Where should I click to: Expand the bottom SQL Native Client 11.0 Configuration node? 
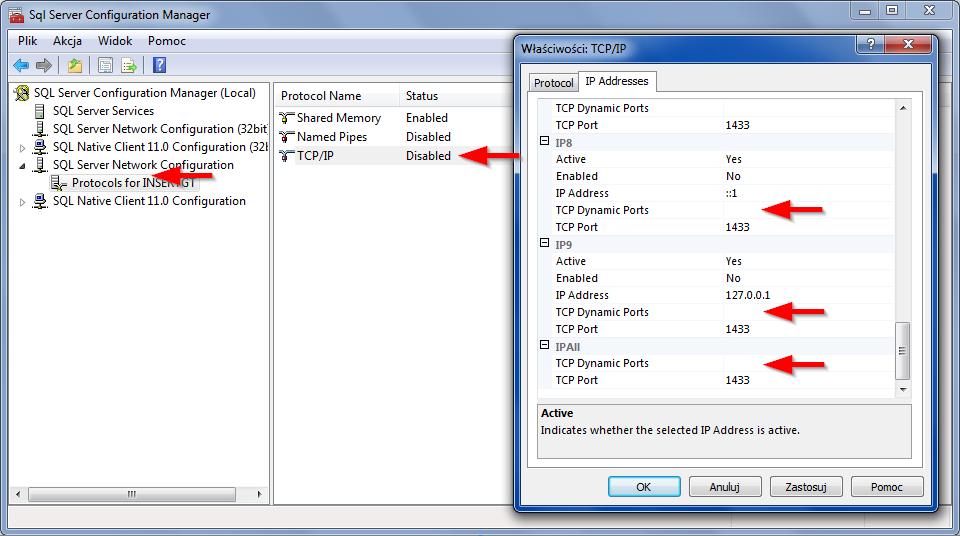point(23,202)
